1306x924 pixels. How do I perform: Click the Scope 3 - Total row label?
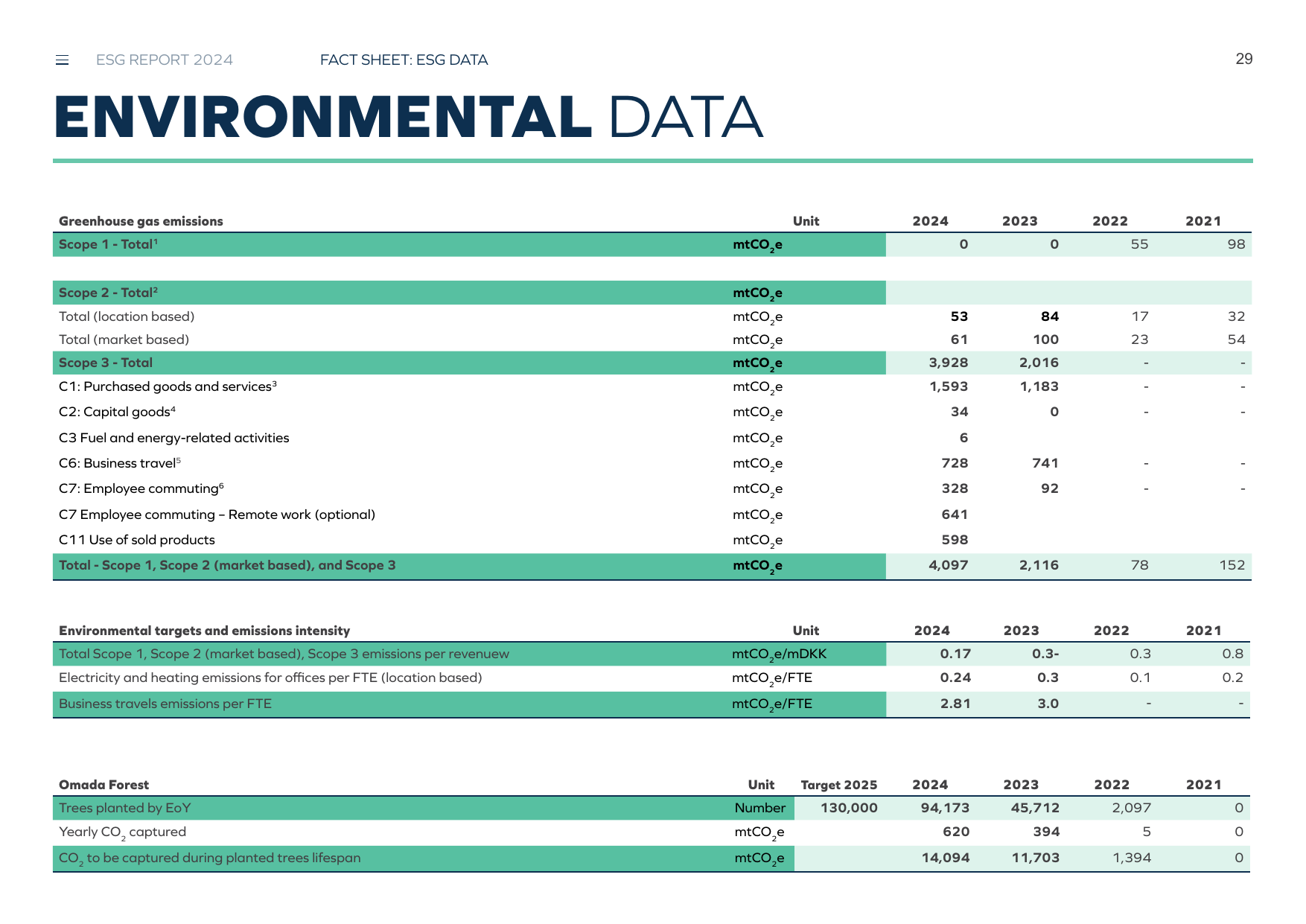[x=106, y=363]
